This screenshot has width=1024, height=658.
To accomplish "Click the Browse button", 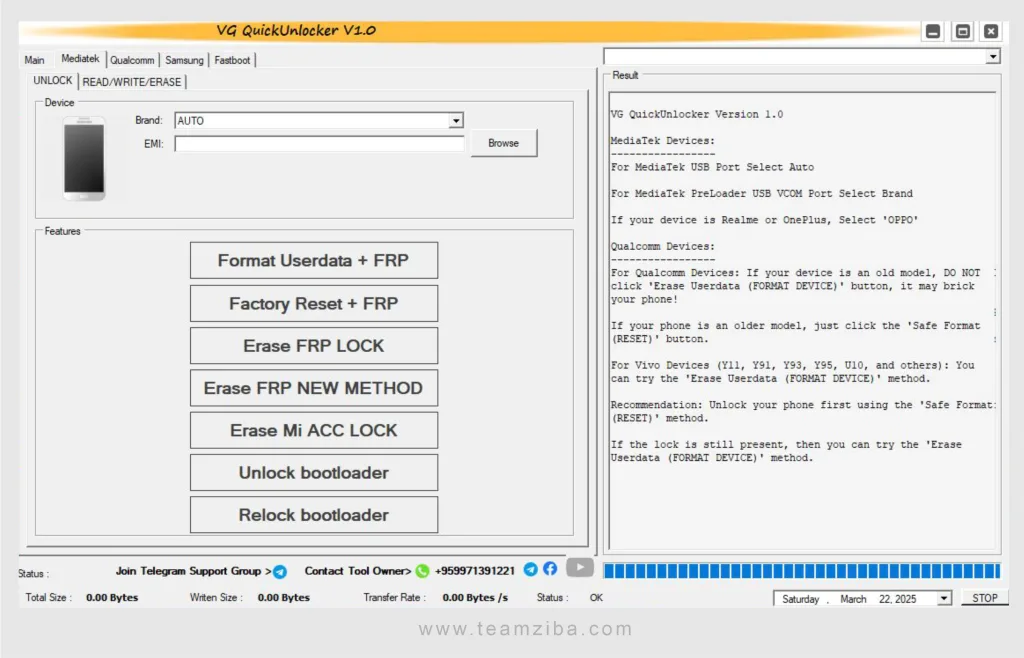I will pyautogui.click(x=504, y=143).
